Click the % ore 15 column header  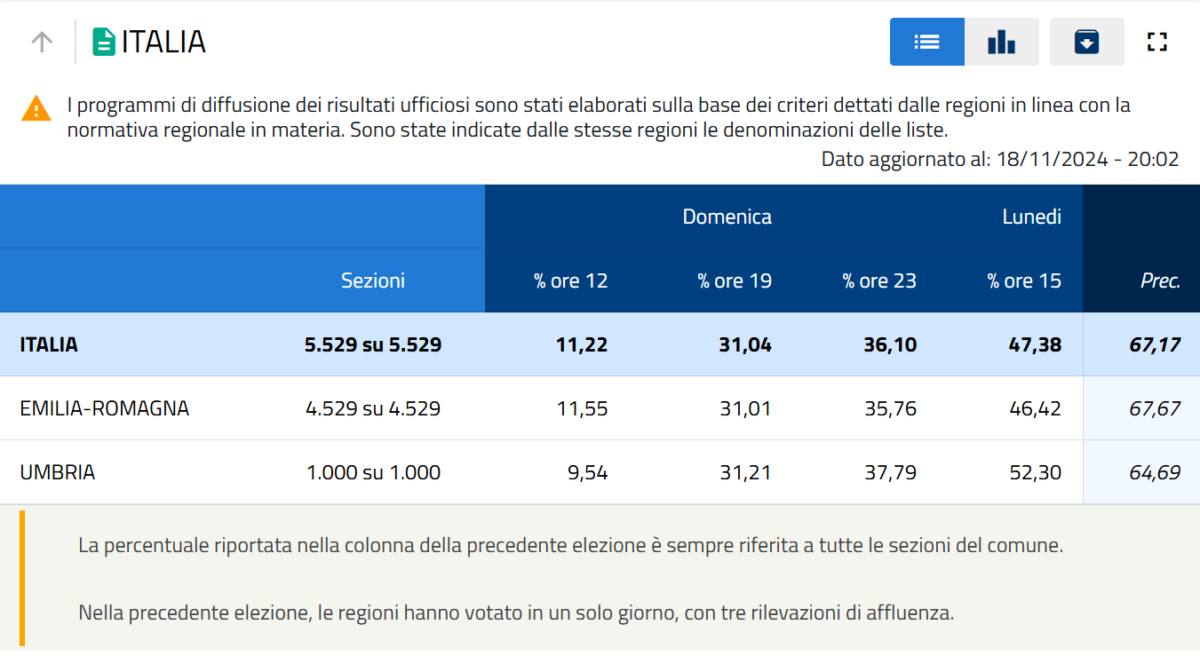click(x=1024, y=281)
